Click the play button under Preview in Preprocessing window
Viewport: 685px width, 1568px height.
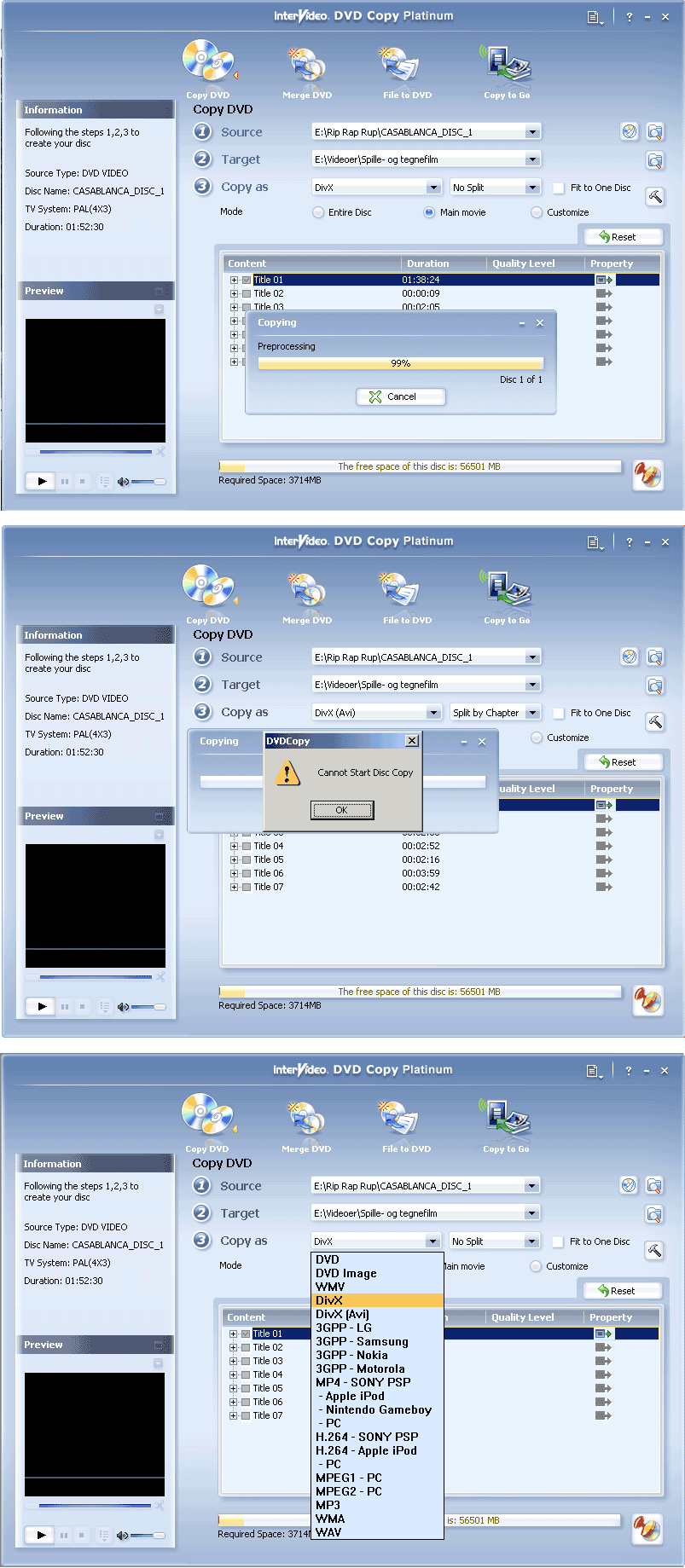[x=41, y=481]
